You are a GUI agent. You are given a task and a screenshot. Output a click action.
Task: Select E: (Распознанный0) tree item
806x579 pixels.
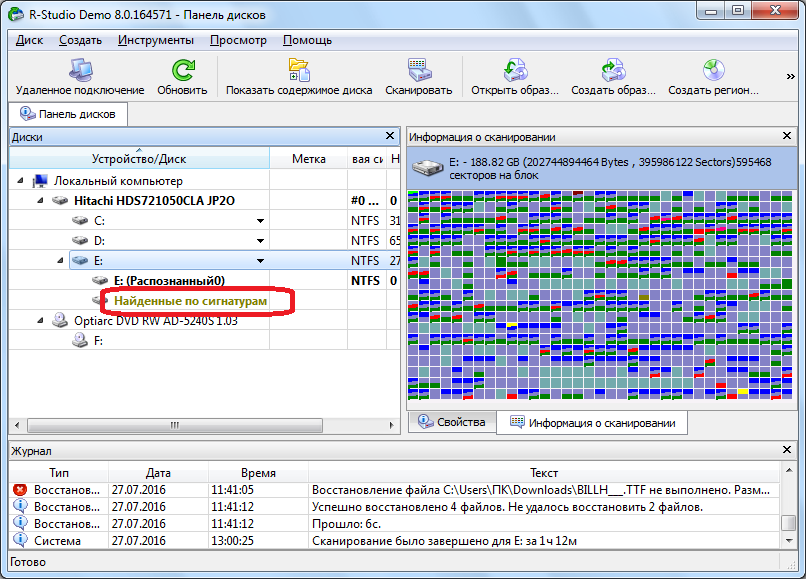169,281
